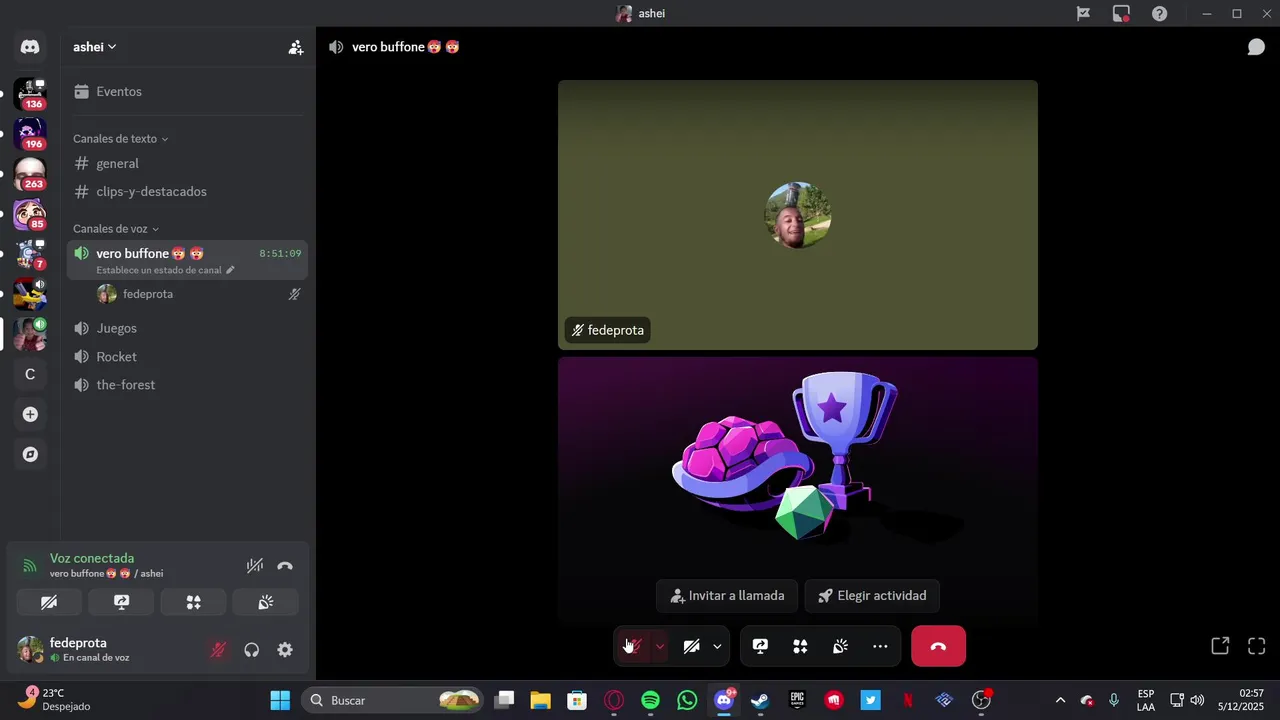Open microphone options dropdown arrow
This screenshot has height=720, width=1280.
point(660,646)
